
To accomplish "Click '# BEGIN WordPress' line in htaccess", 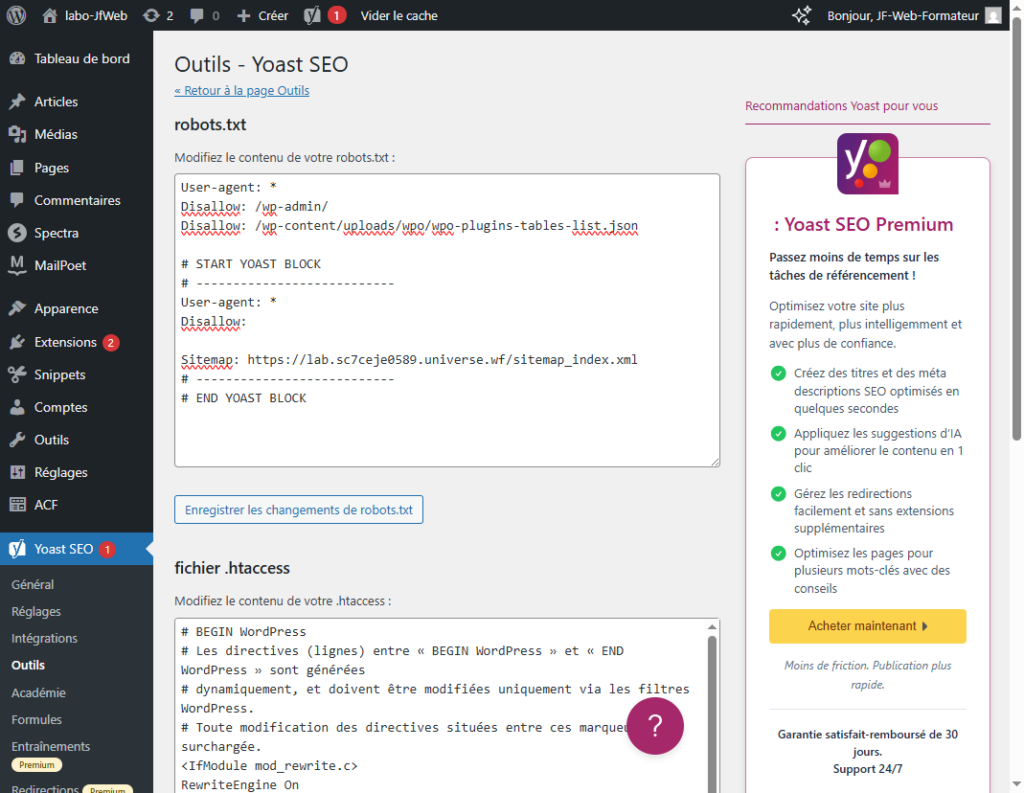I will (244, 632).
